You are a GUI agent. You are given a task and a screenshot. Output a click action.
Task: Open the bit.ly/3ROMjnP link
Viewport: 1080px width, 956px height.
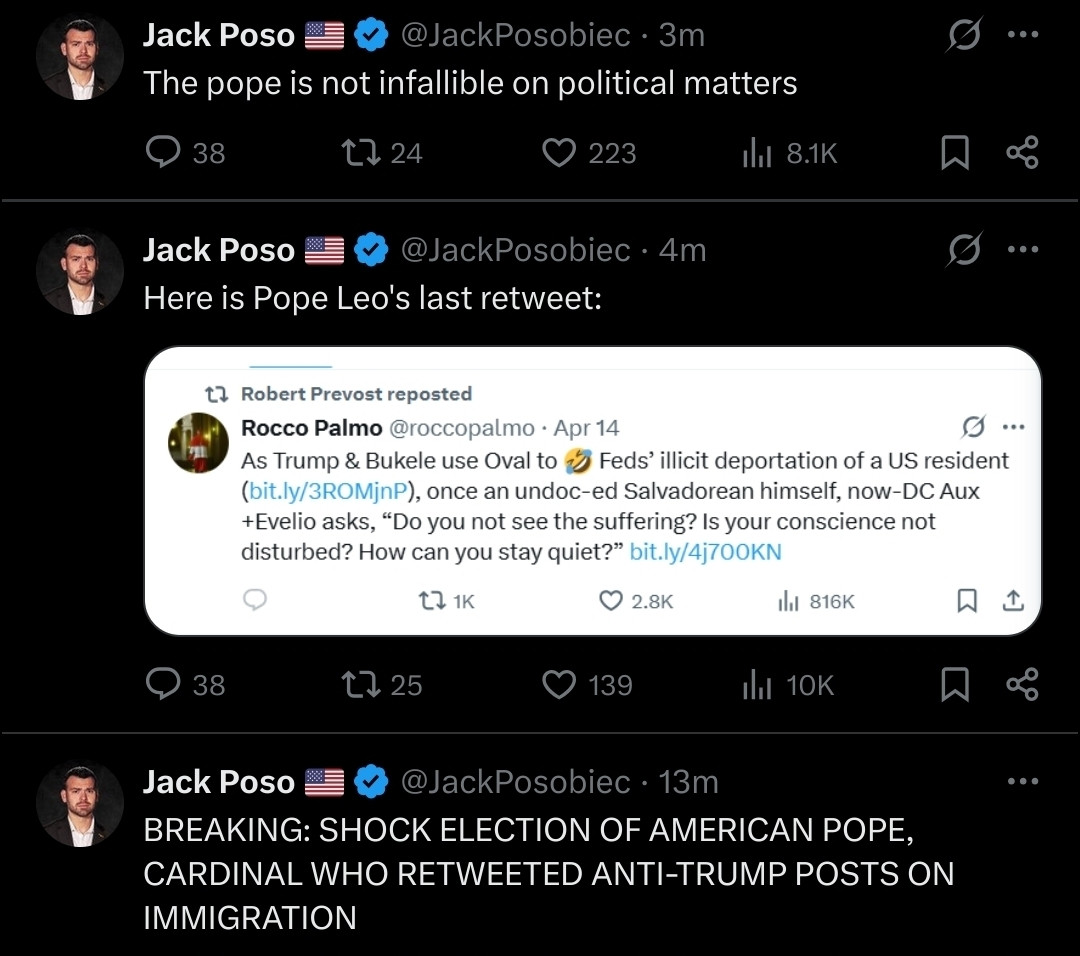tap(328, 491)
